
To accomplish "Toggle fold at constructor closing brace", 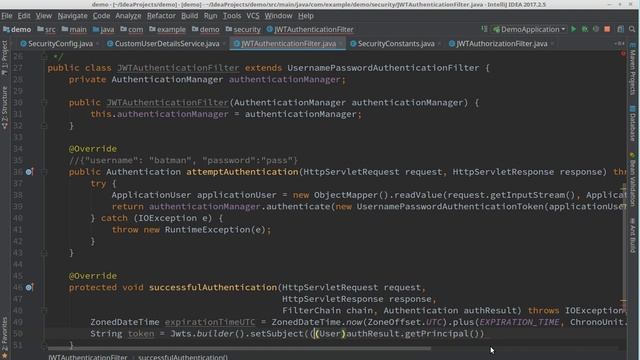I will tap(44, 126).
